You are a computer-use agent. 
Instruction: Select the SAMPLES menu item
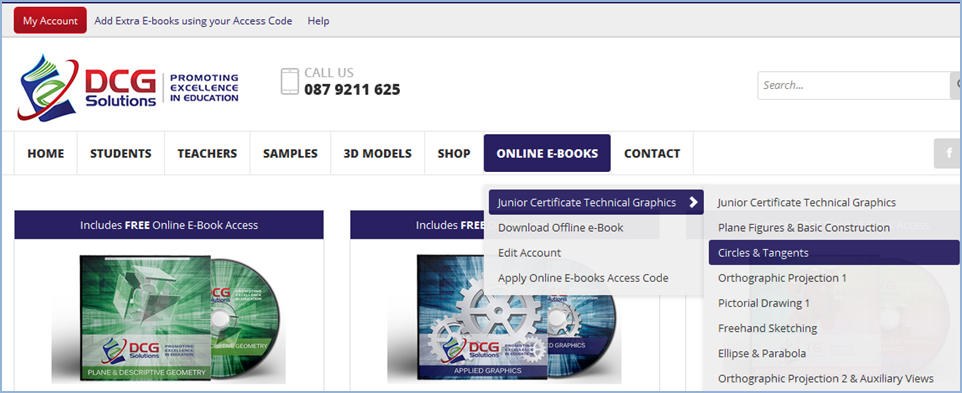click(x=290, y=153)
